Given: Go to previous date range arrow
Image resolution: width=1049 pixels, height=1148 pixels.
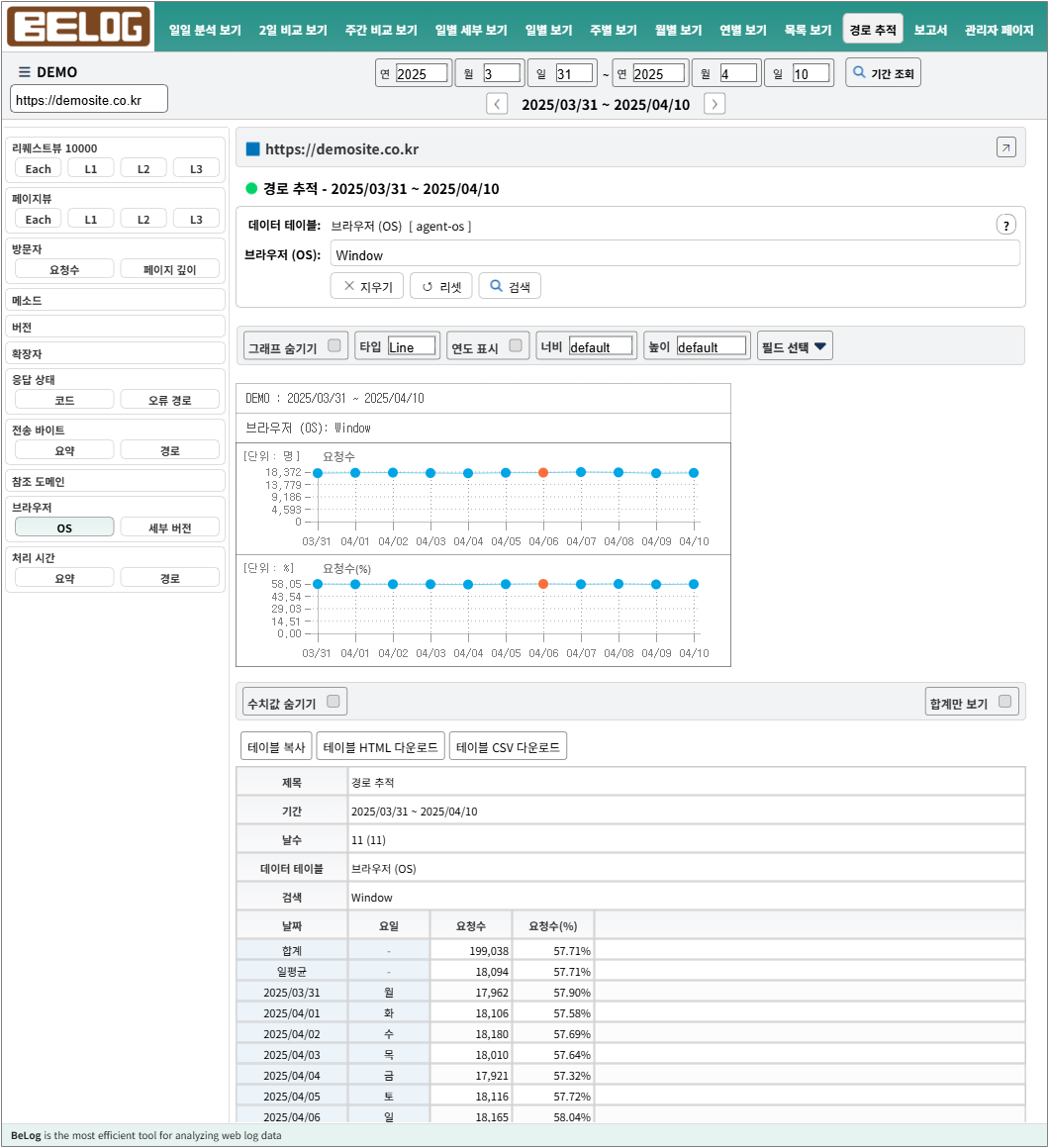Looking at the screenshot, I should pyautogui.click(x=497, y=104).
